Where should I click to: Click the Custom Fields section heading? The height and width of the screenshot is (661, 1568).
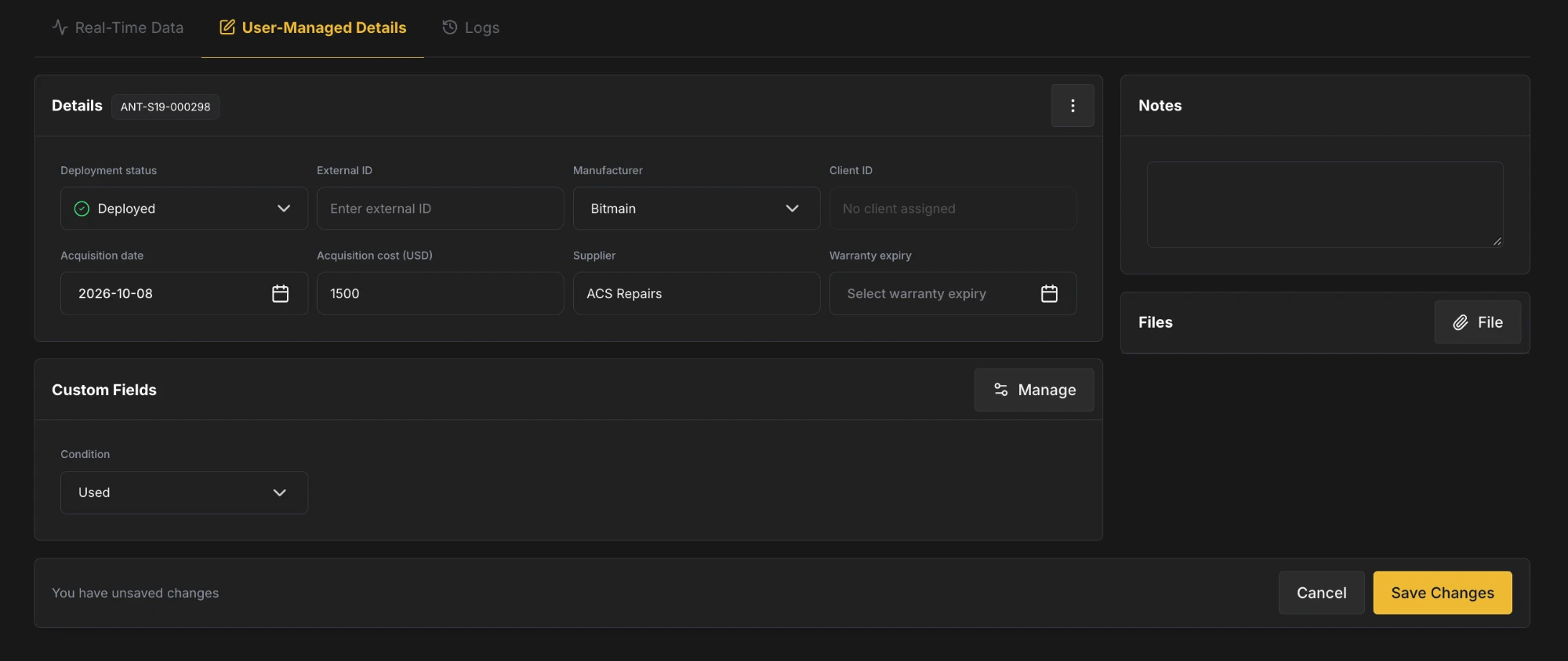click(x=104, y=390)
